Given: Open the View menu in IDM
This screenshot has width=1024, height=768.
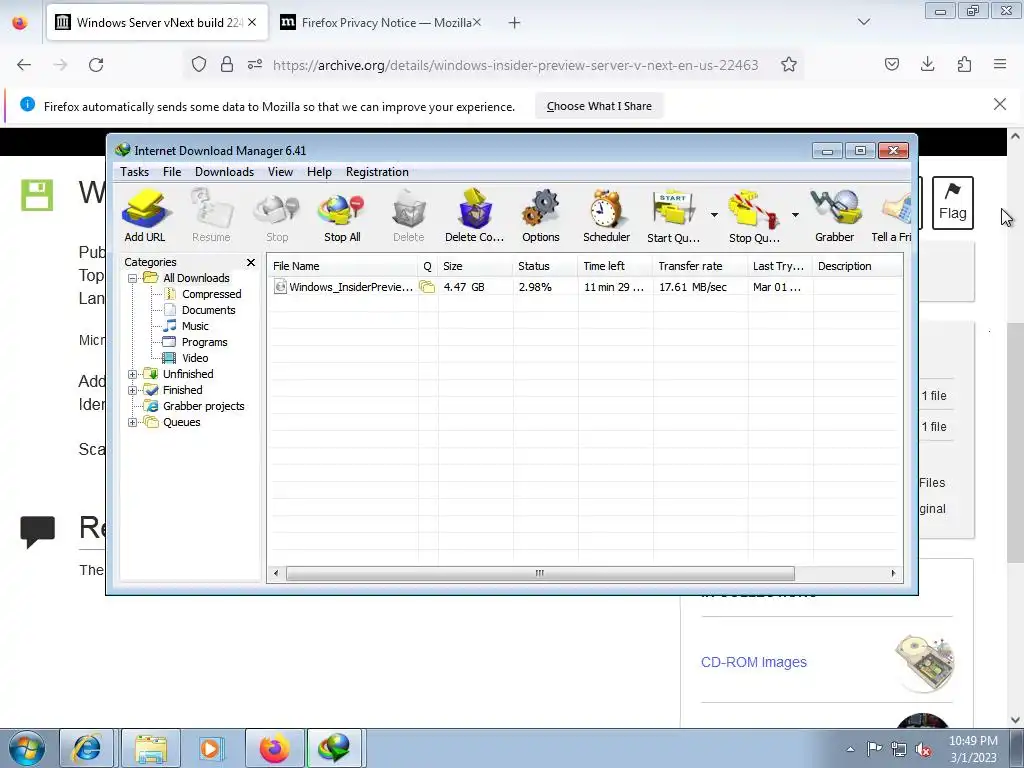Looking at the screenshot, I should 280,172.
